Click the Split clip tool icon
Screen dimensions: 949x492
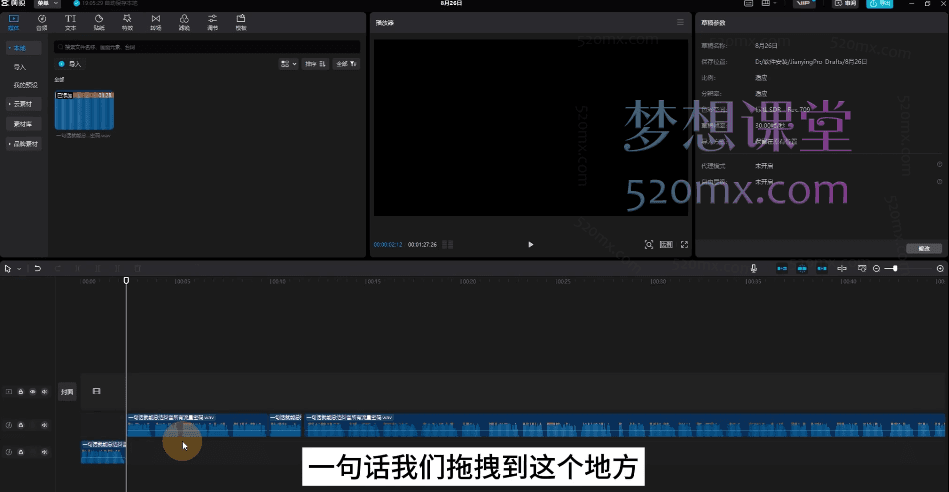[78, 269]
